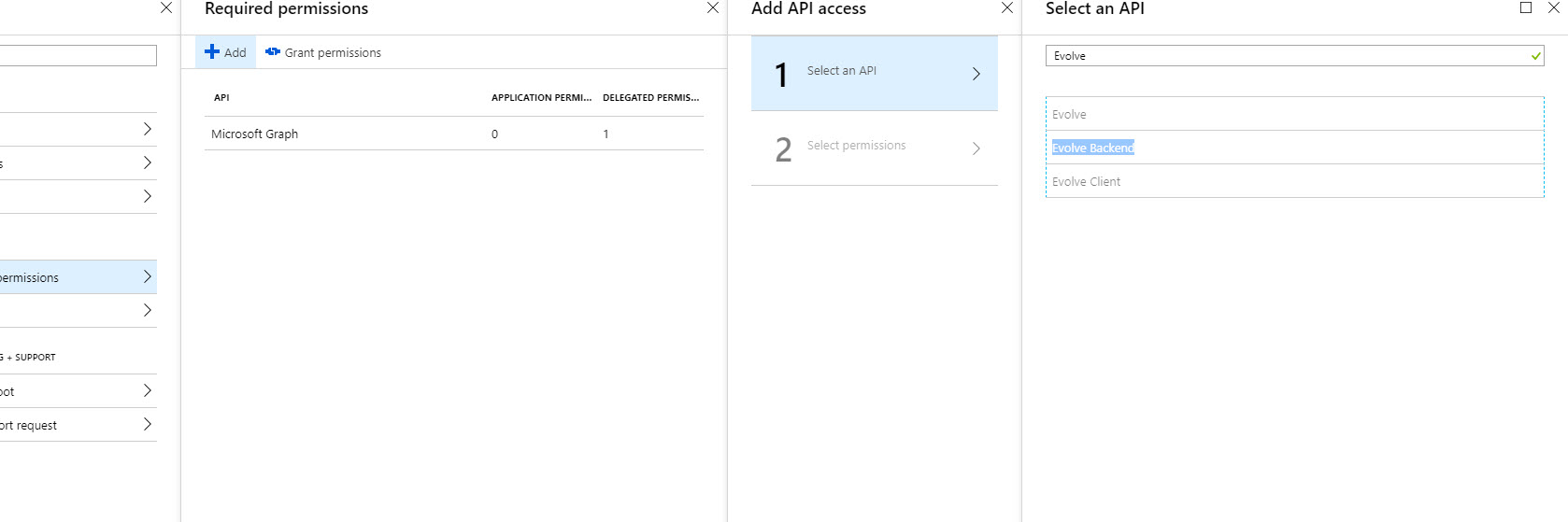Viewport: 1568px width, 522px height.
Task: Click chevron beside support request item
Action: coord(147,424)
